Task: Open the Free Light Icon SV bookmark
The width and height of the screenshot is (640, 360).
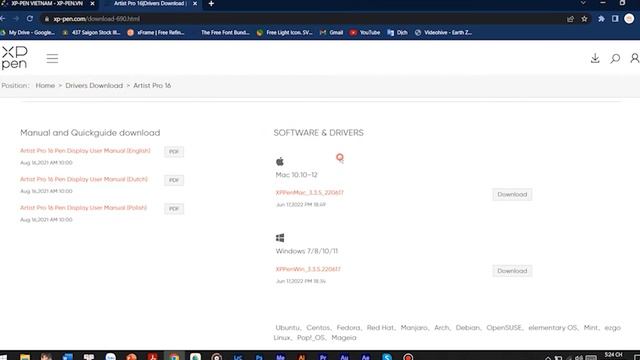Action: 285,33
